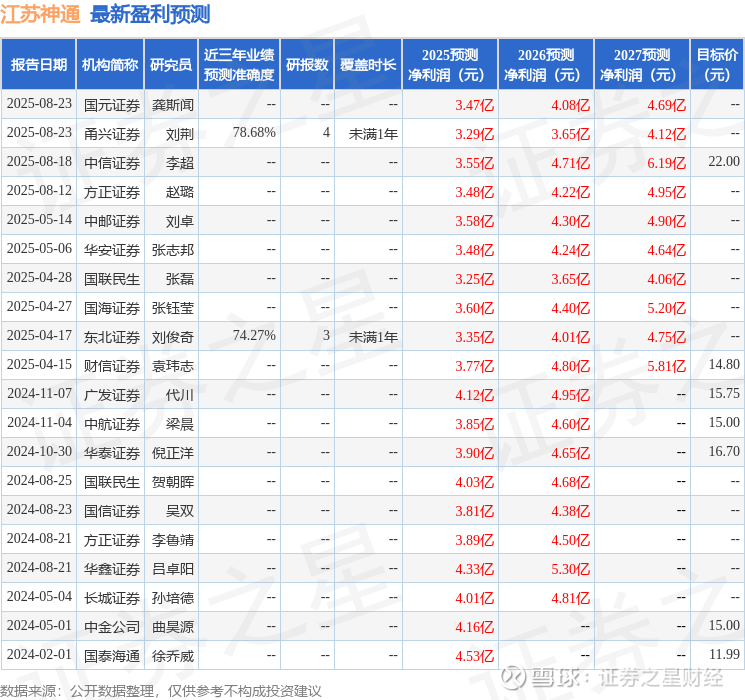Click the 数据来源 disclaimer footer text
Image resolution: width=745 pixels, height=700 pixels.
[161, 690]
